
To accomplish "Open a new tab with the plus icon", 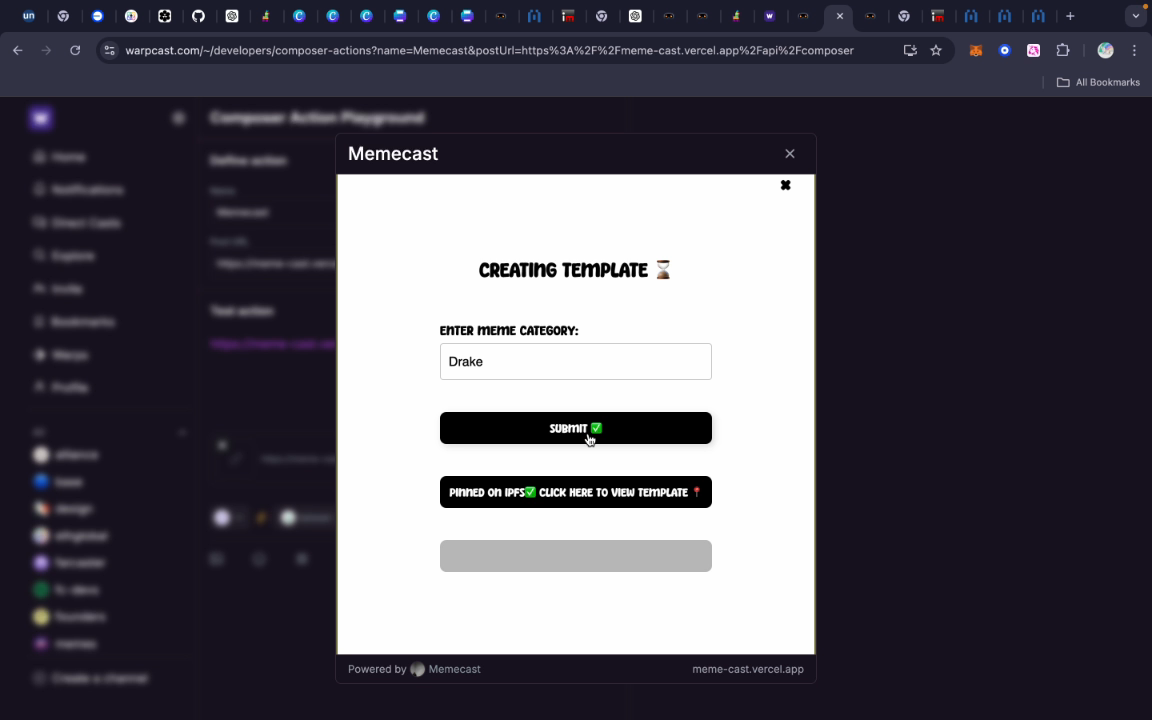I will coord(1070,16).
